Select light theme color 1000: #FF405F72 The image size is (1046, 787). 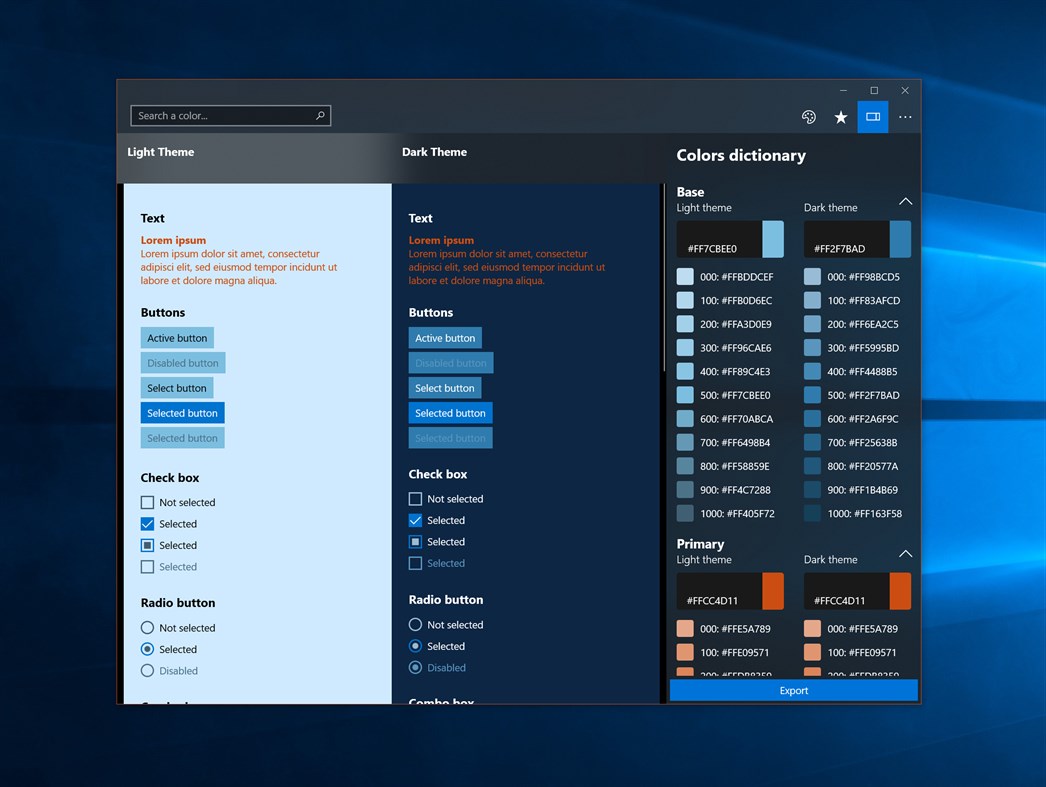click(727, 514)
